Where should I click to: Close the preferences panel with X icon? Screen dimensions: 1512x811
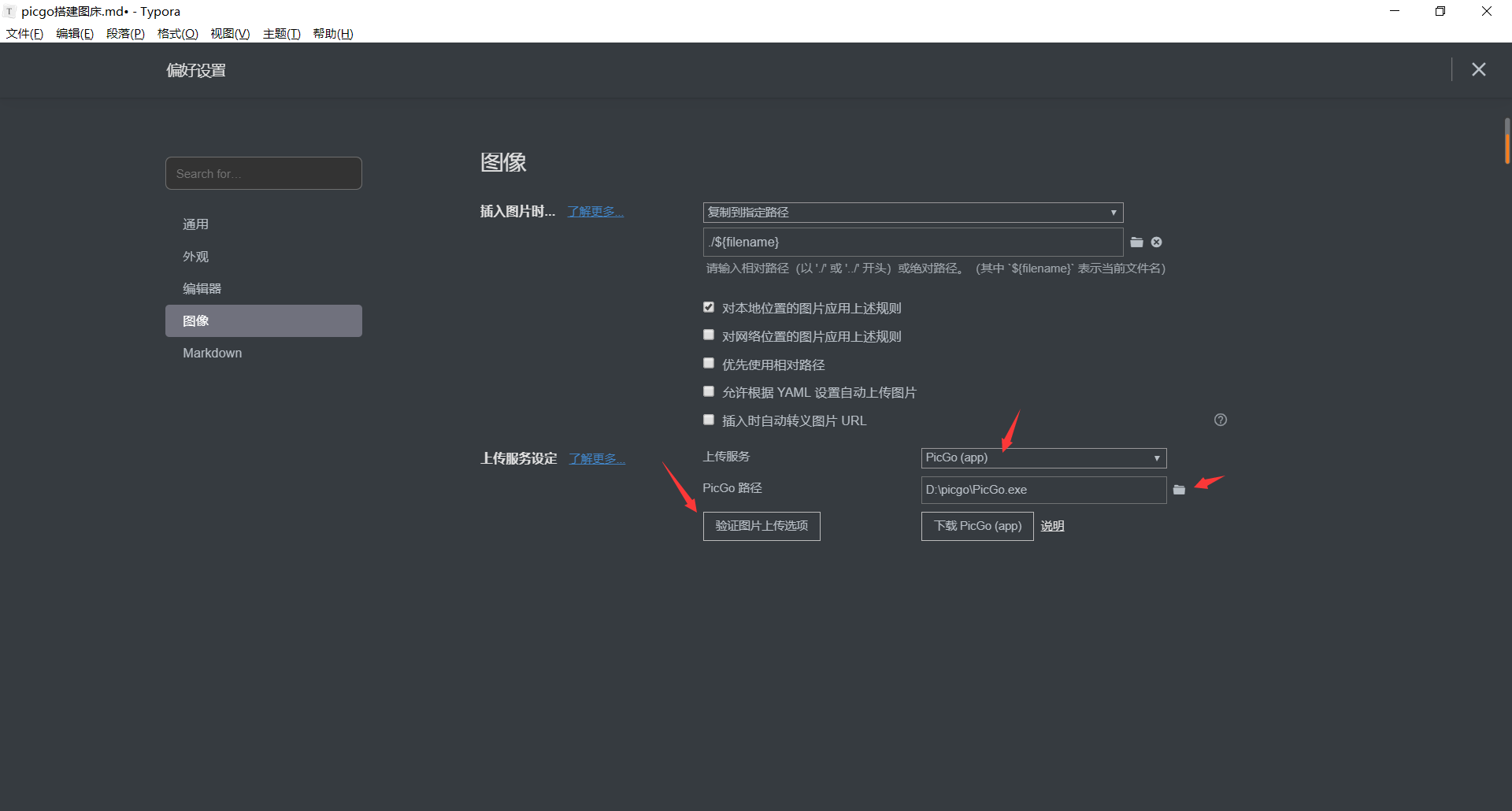(1478, 69)
